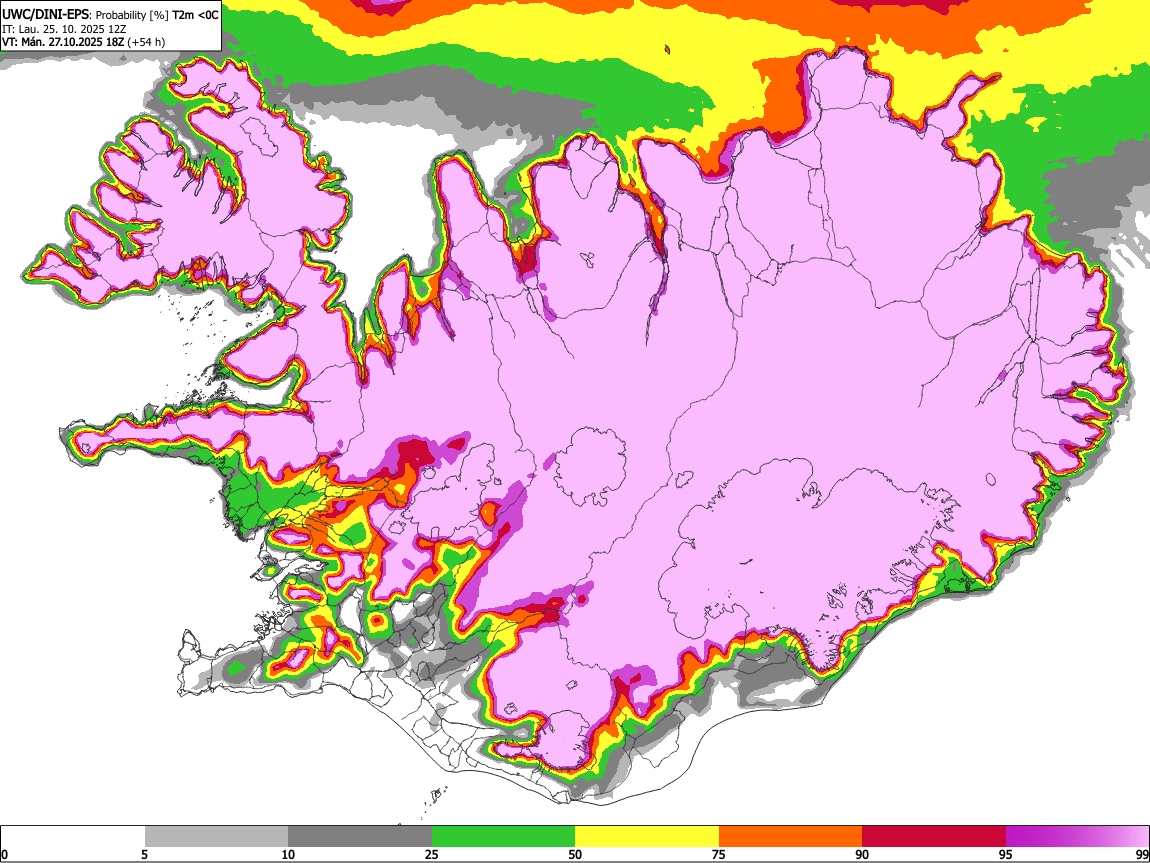Click the purple-to-pink 95–99% legend swatch
1150x863 pixels.
point(1077,837)
